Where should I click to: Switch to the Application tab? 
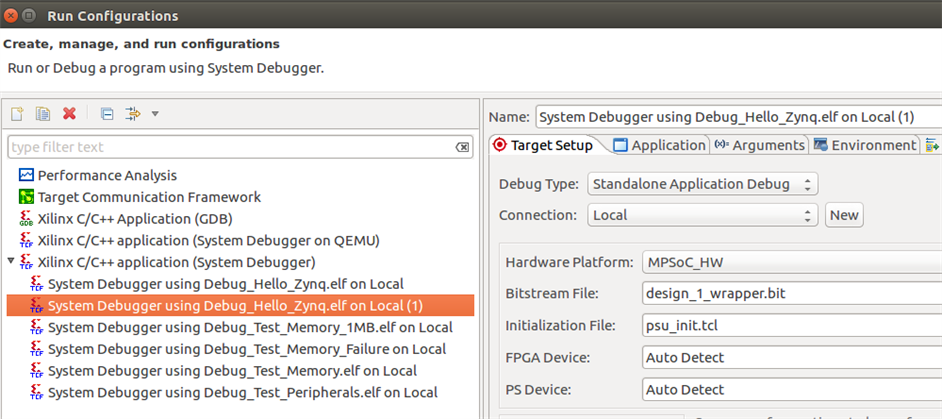pos(659,145)
